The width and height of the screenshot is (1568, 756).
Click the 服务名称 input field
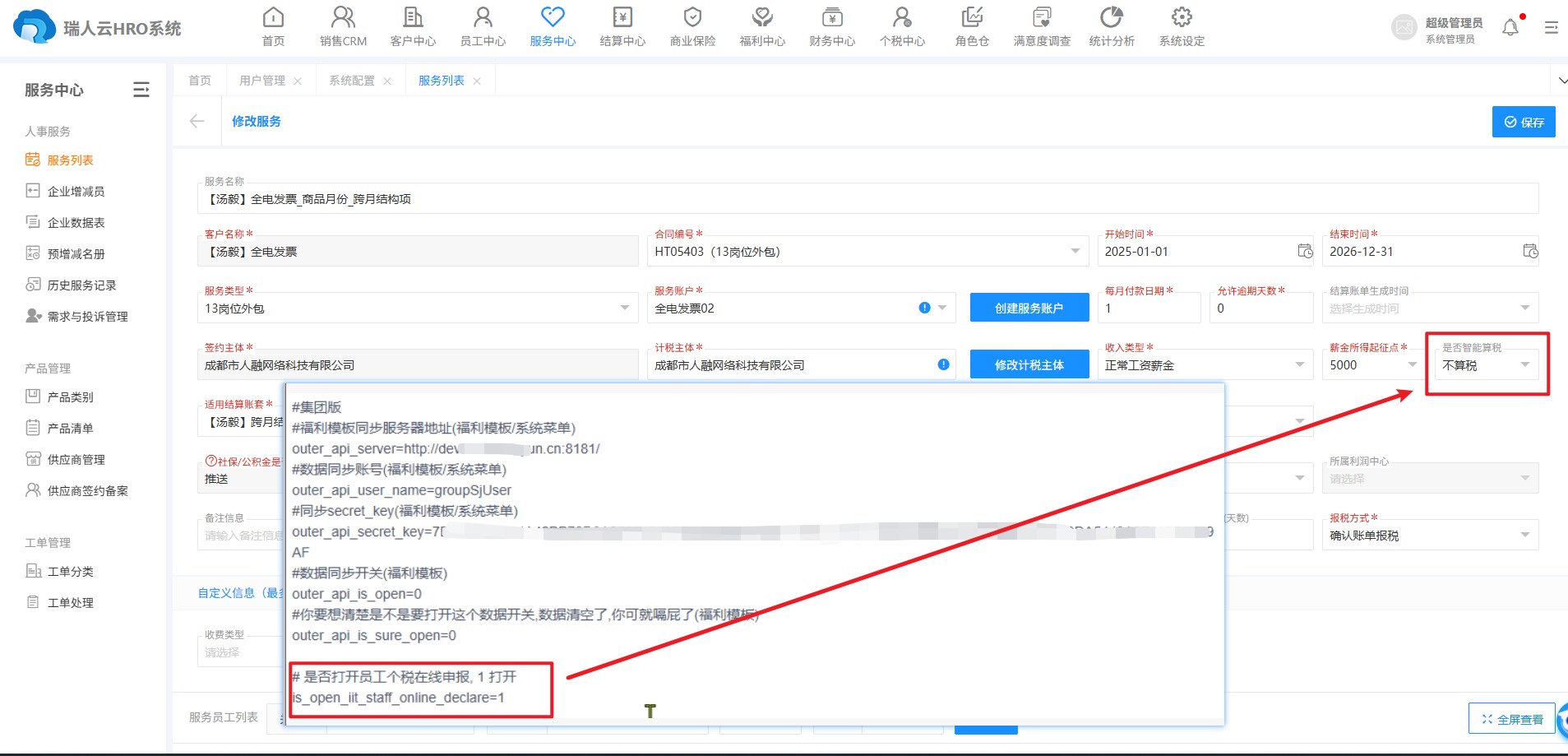point(867,198)
